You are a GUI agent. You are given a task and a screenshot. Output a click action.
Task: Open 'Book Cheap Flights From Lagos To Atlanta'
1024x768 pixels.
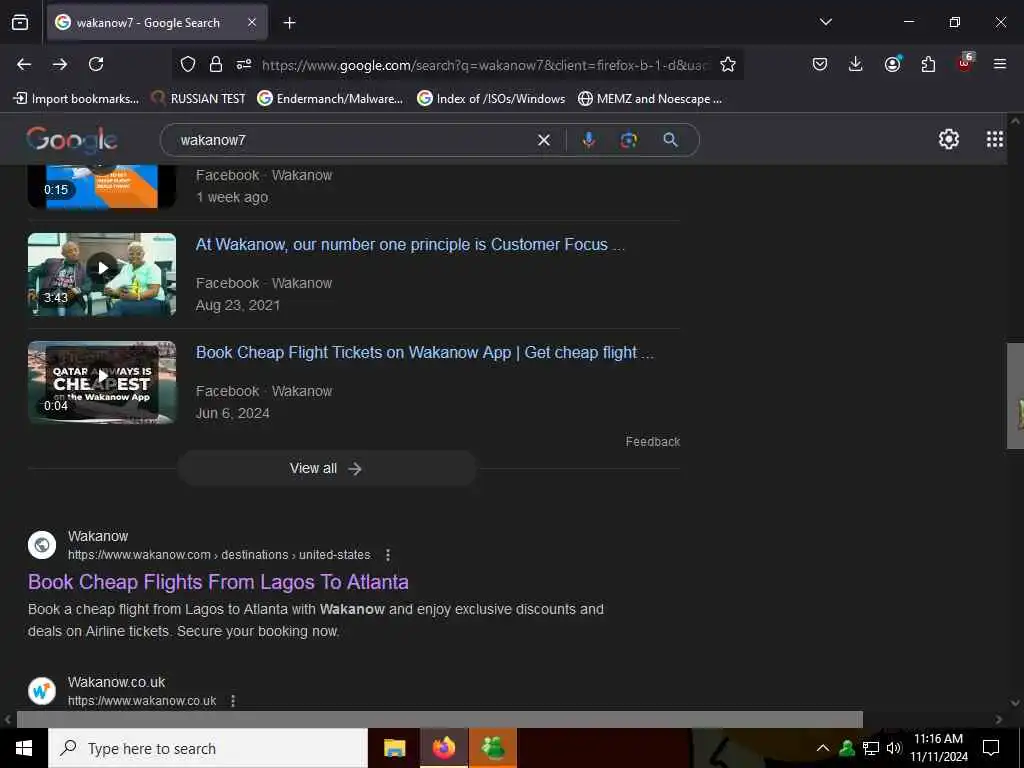(x=218, y=582)
